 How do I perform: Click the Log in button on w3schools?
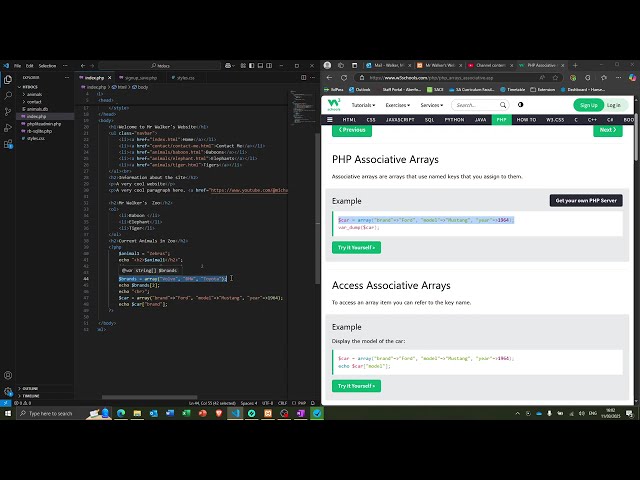[614, 105]
